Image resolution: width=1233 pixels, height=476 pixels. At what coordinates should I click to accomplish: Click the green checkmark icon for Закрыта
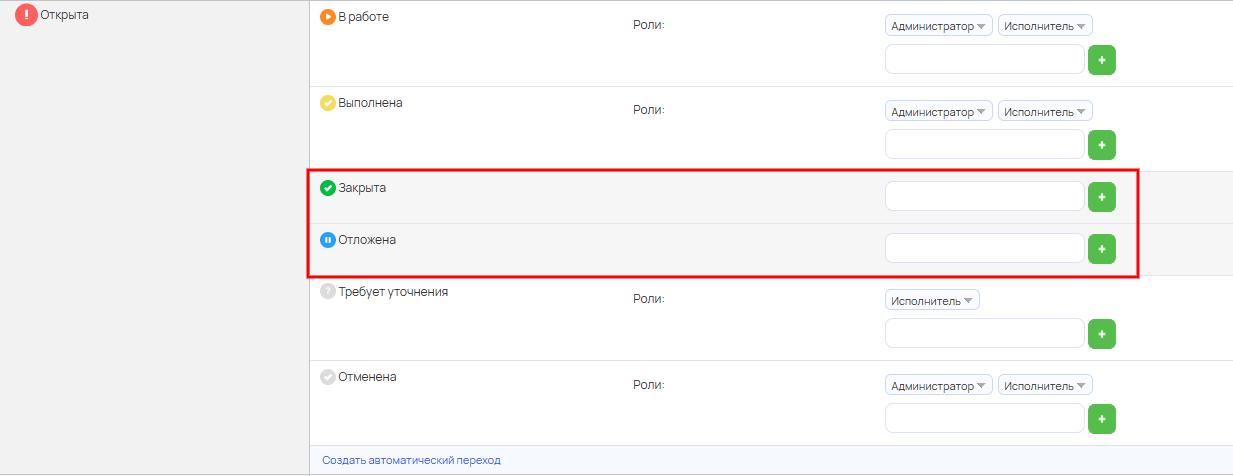coord(328,188)
